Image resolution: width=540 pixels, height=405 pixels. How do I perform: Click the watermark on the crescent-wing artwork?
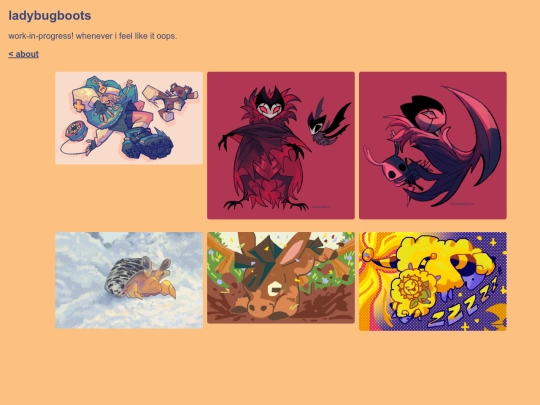pos(462,204)
